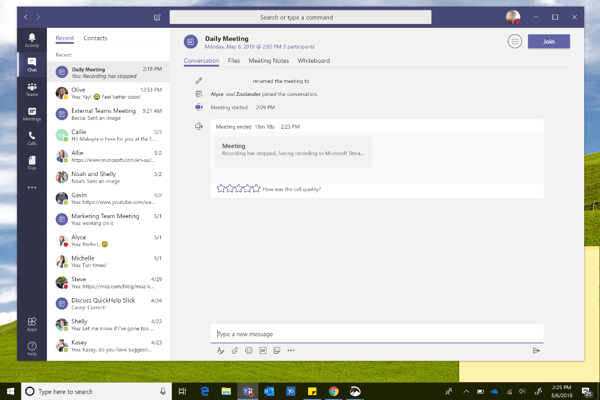Viewport: 600px width, 400px height.
Task: Open the Michelle chat
Action: [109, 261]
